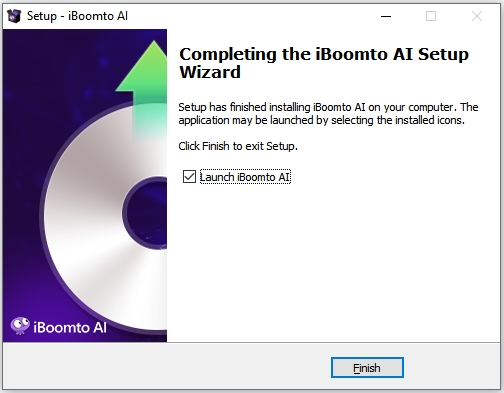The width and height of the screenshot is (504, 393).
Task: Click the 'Click Finish to exit Setup.' text
Action: point(238,146)
